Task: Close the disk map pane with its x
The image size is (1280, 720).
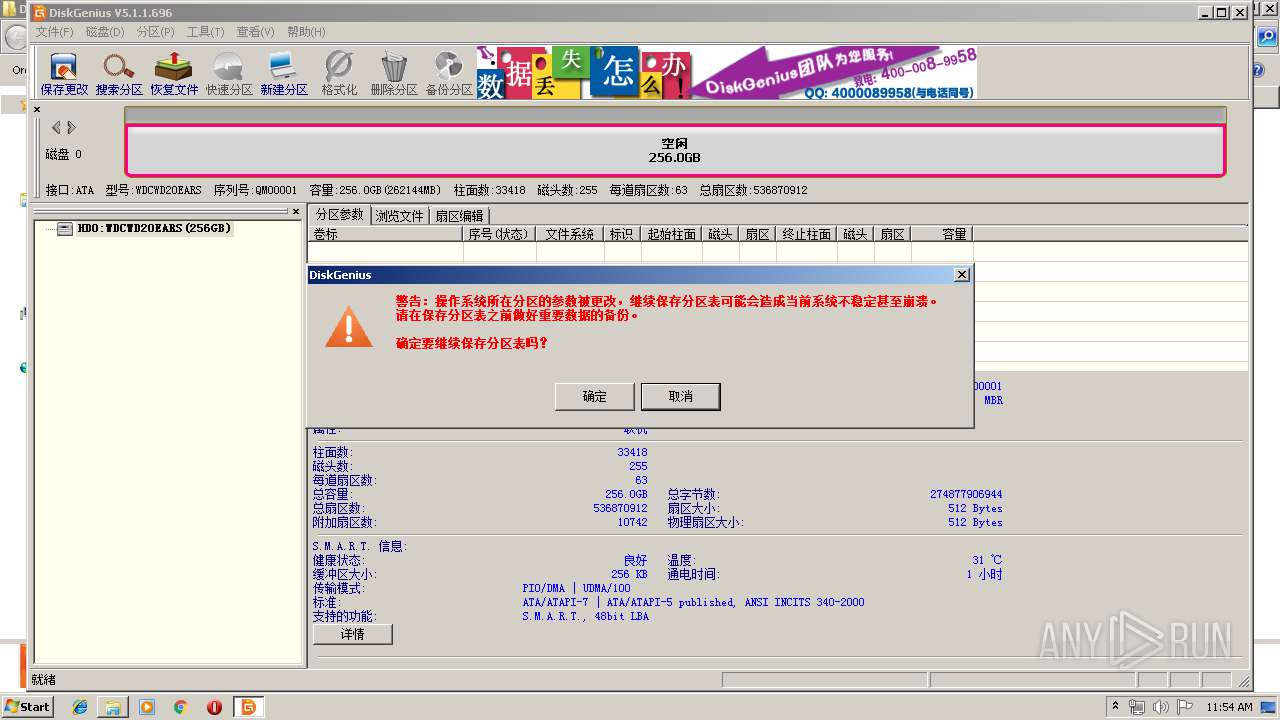Action: click(37, 109)
